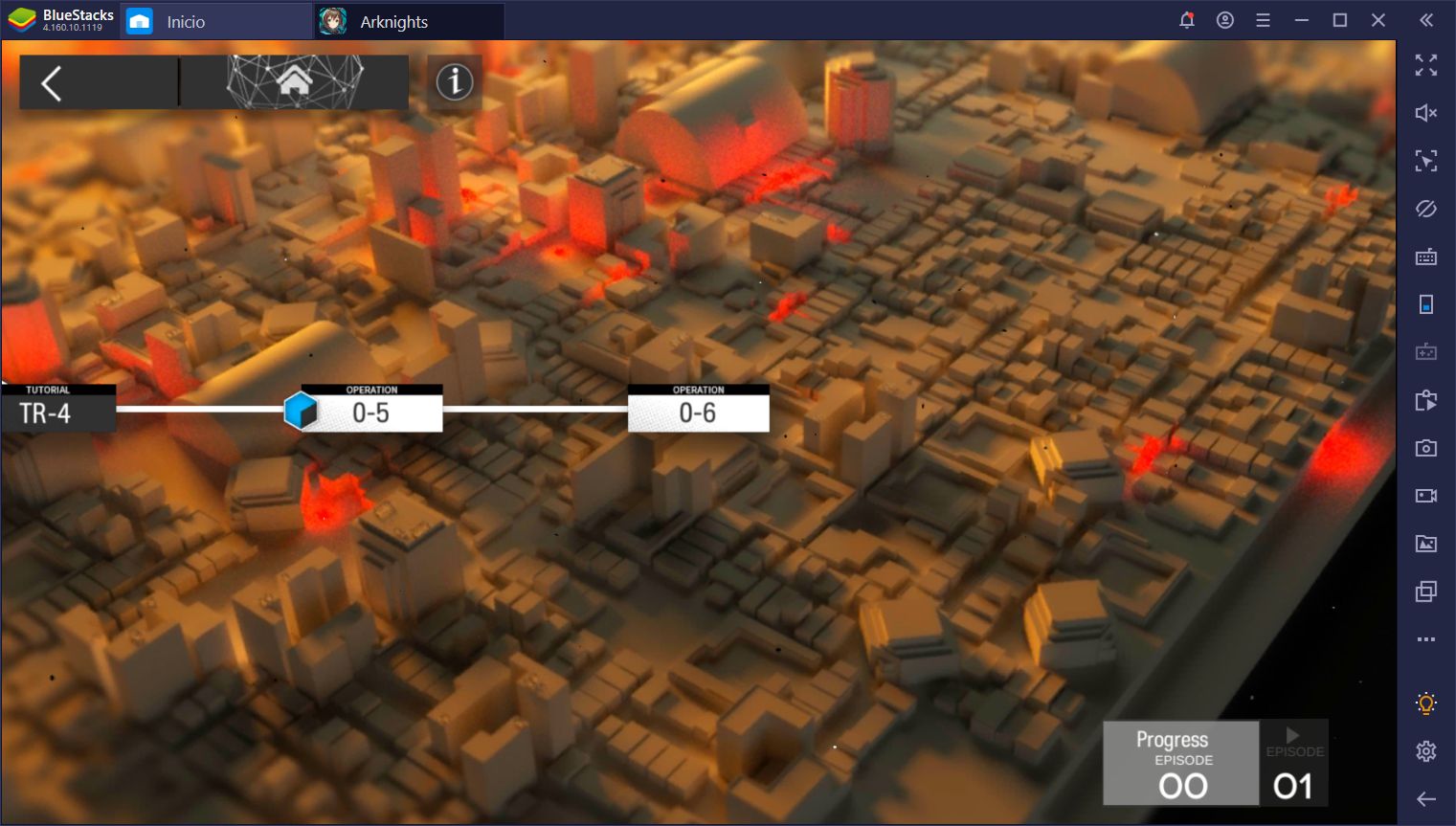Open the gamepad controls icon

(1426, 352)
